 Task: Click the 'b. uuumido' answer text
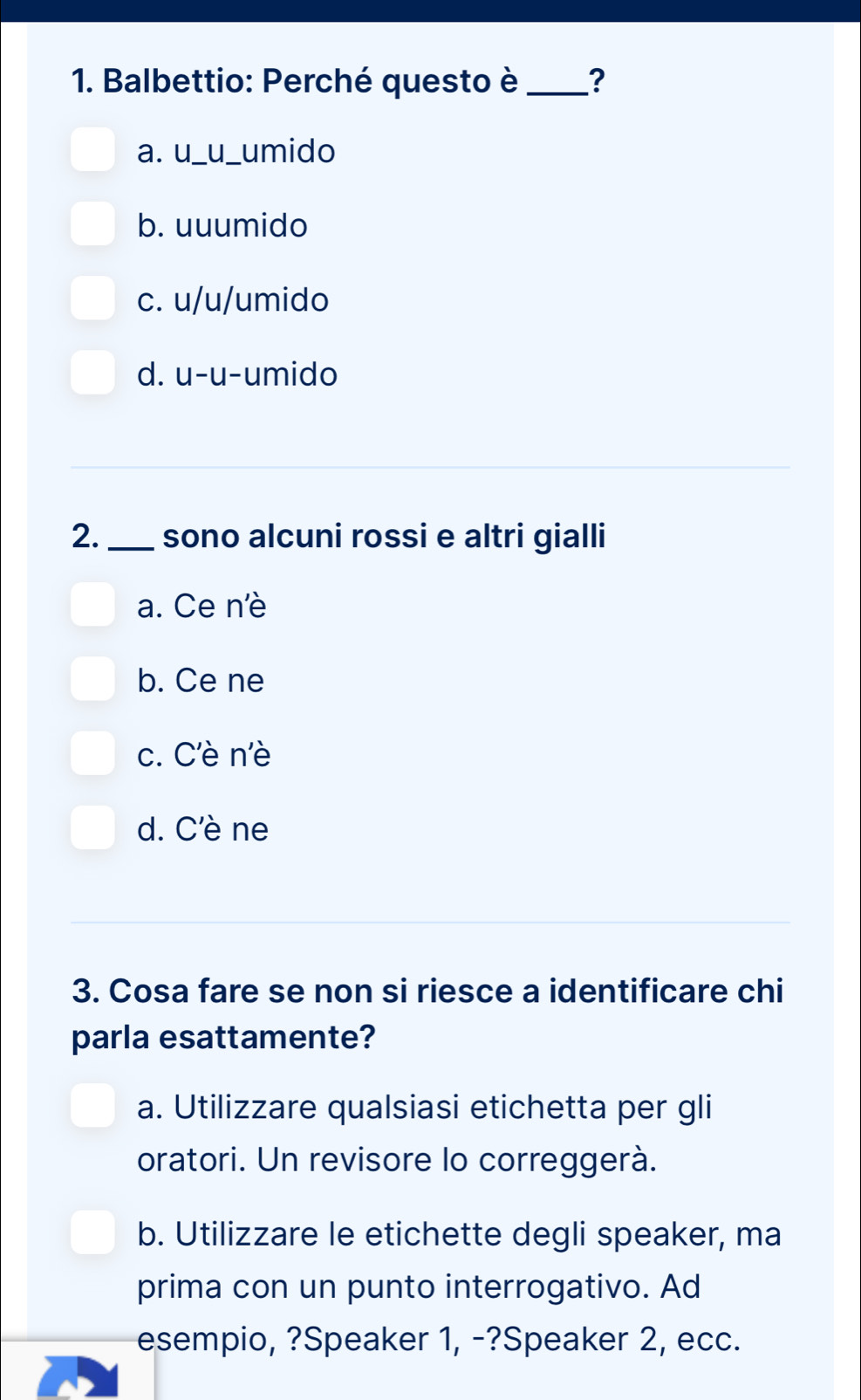pos(222,226)
